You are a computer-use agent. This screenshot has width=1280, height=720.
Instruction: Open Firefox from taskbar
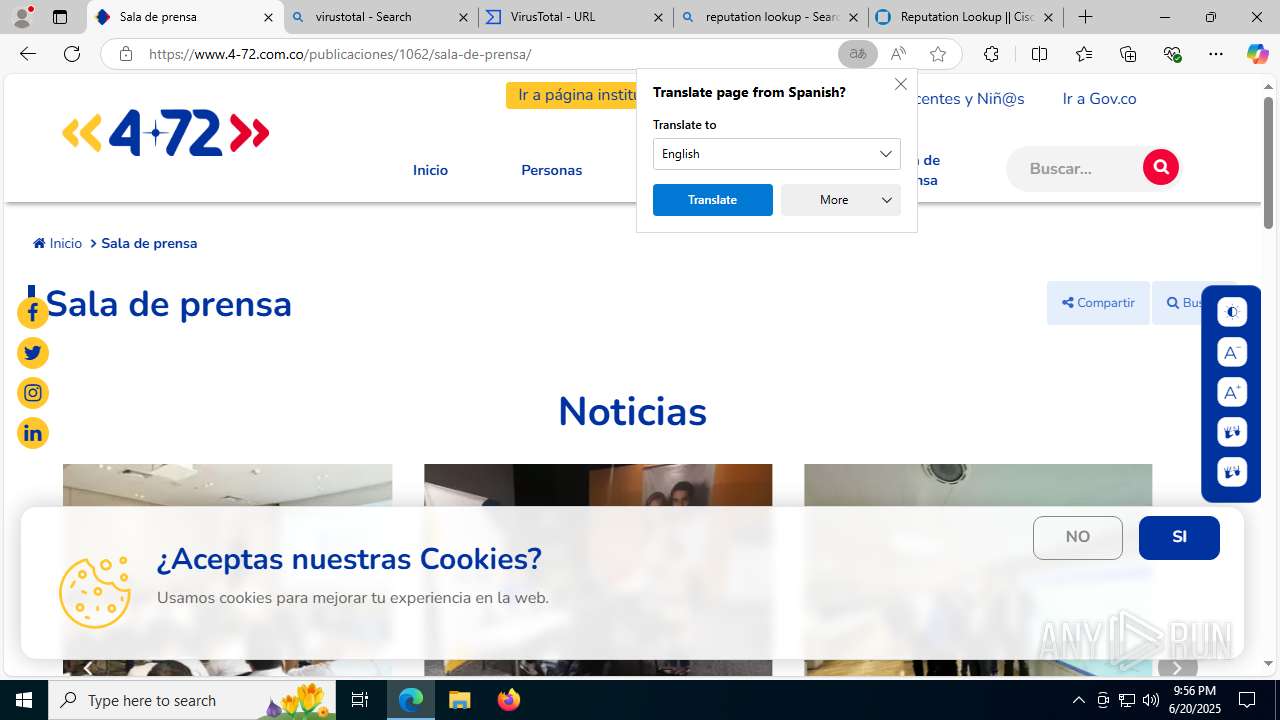pos(509,700)
